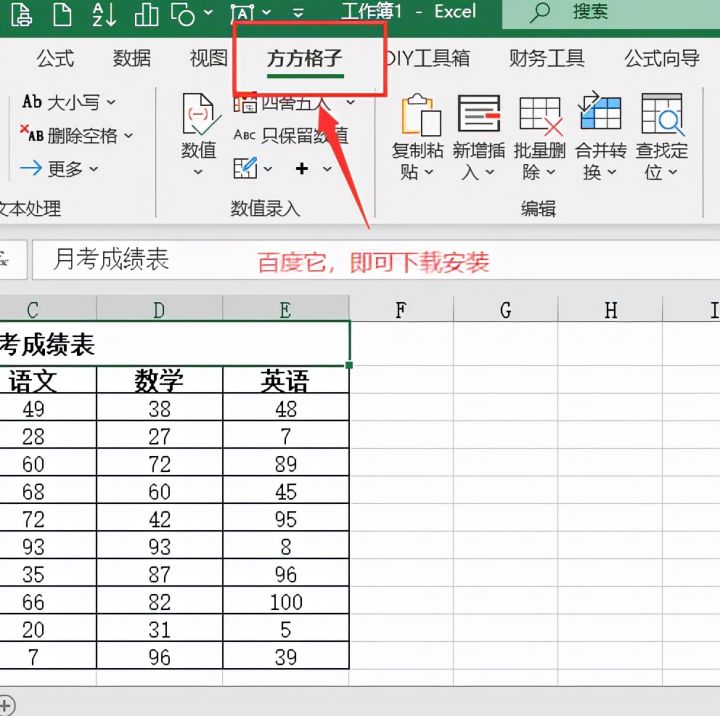Click the 数学 header cell
The width and height of the screenshot is (720, 716).
159,380
